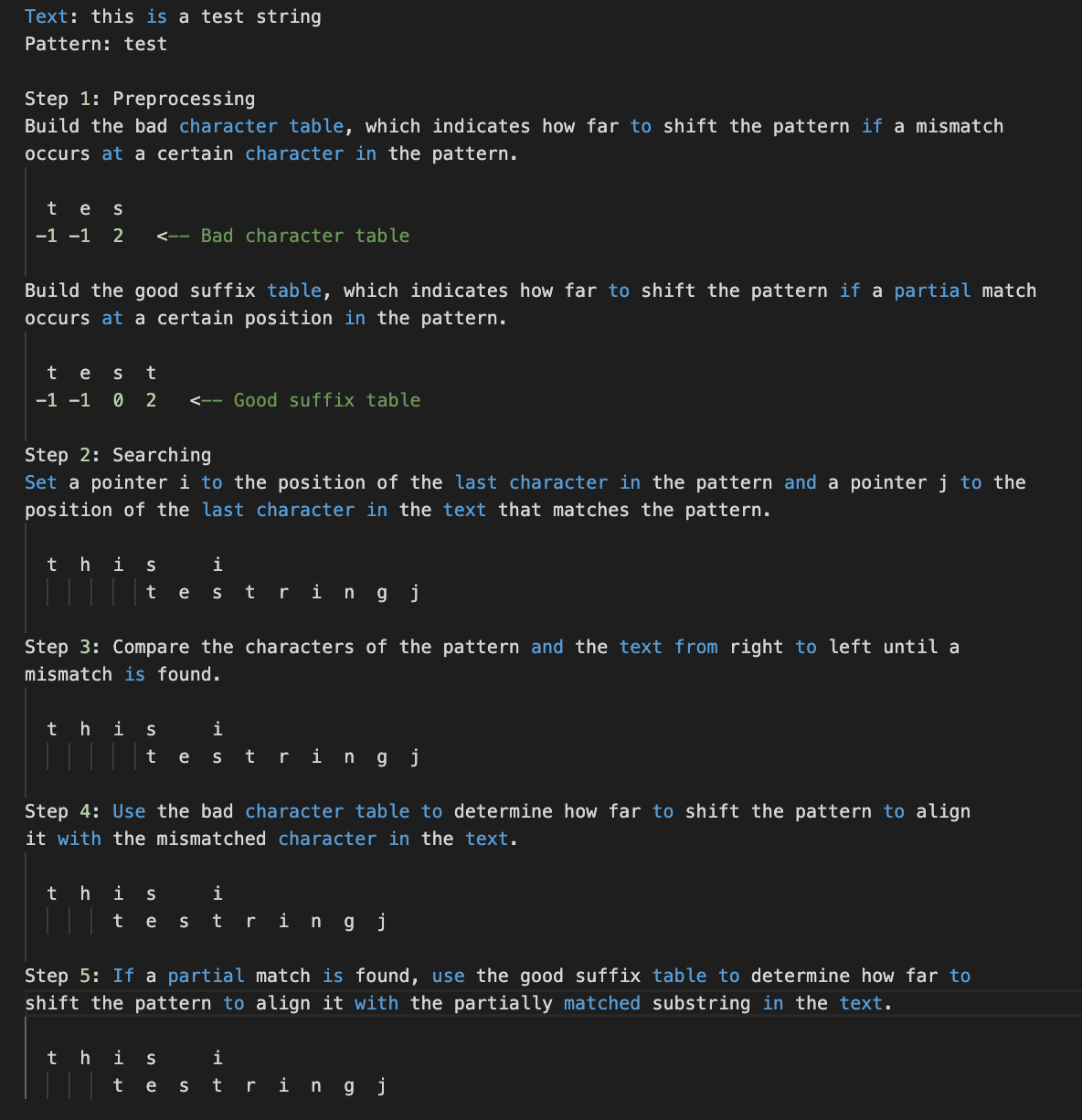
Task: Click the 'Step 1: Preprocessing' heading
Action: point(140,99)
